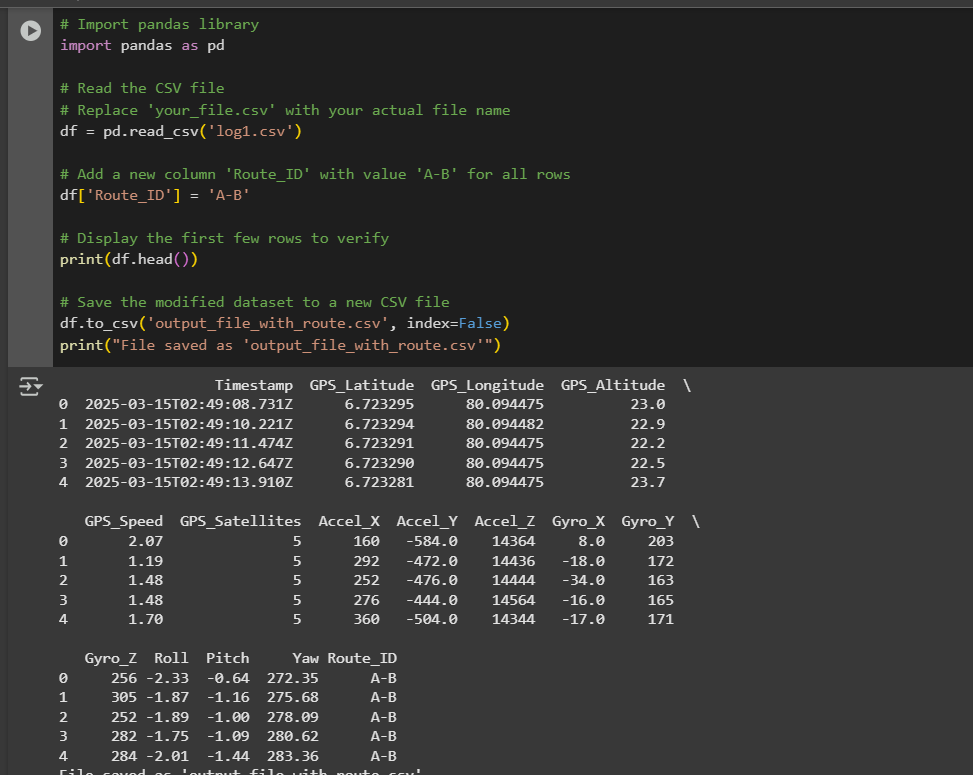Click the '# Import pandas library' comment line
This screenshot has width=973, height=775.
click(159, 24)
